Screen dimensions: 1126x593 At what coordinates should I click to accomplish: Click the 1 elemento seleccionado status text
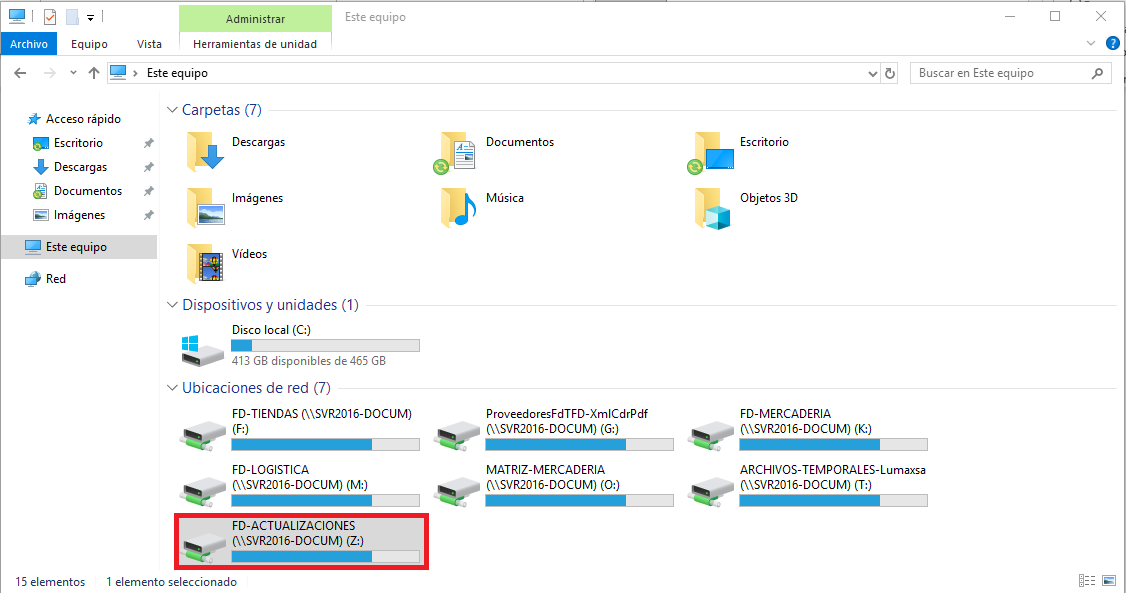coord(172,582)
